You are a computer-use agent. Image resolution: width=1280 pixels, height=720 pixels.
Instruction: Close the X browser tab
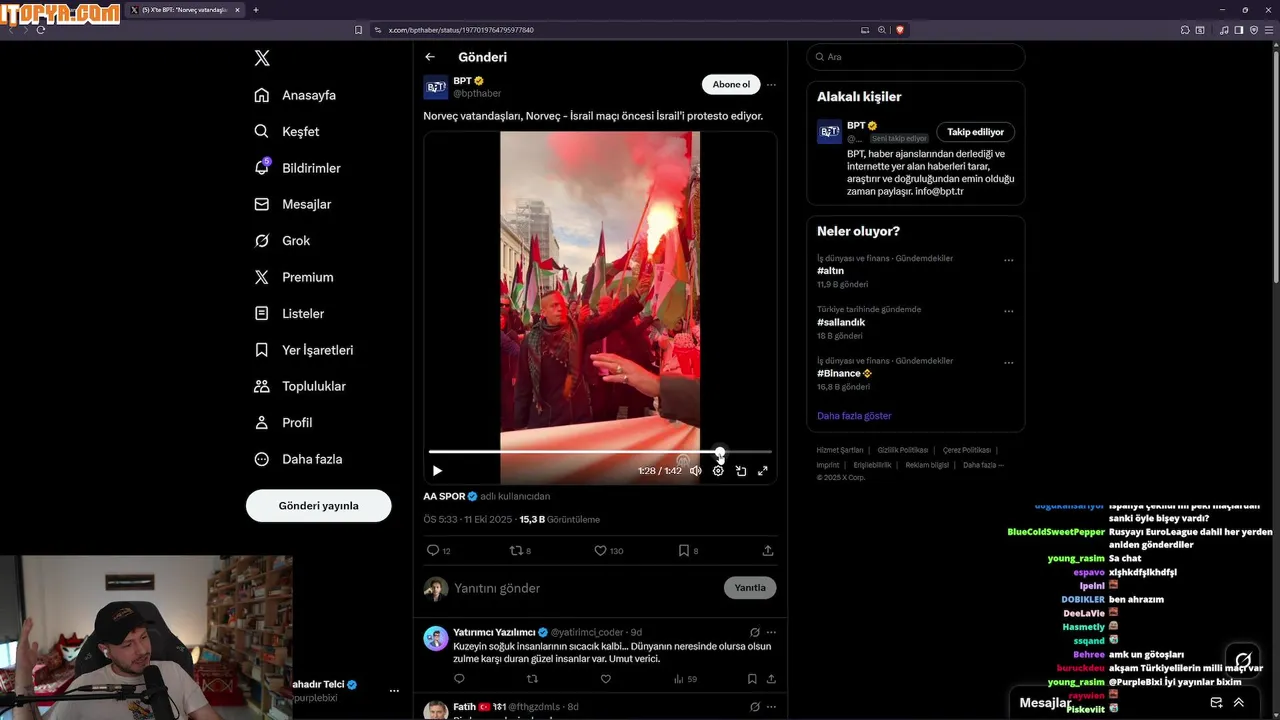click(237, 10)
